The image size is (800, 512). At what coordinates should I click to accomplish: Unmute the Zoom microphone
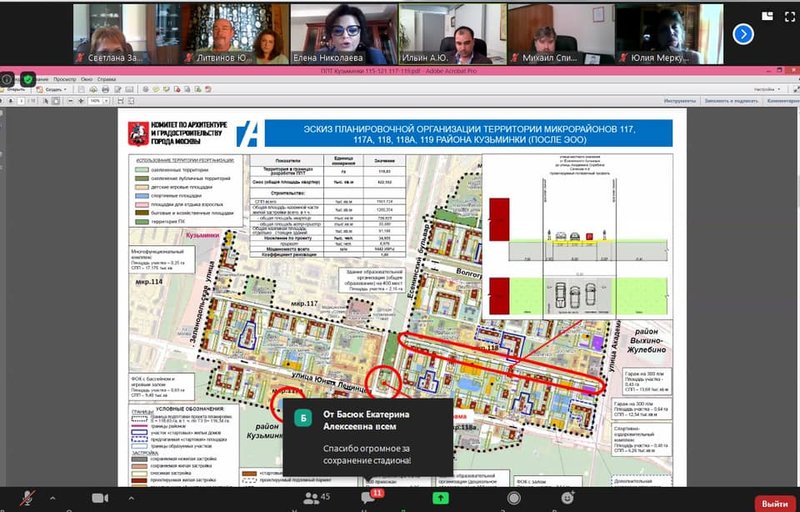[x=27, y=498]
